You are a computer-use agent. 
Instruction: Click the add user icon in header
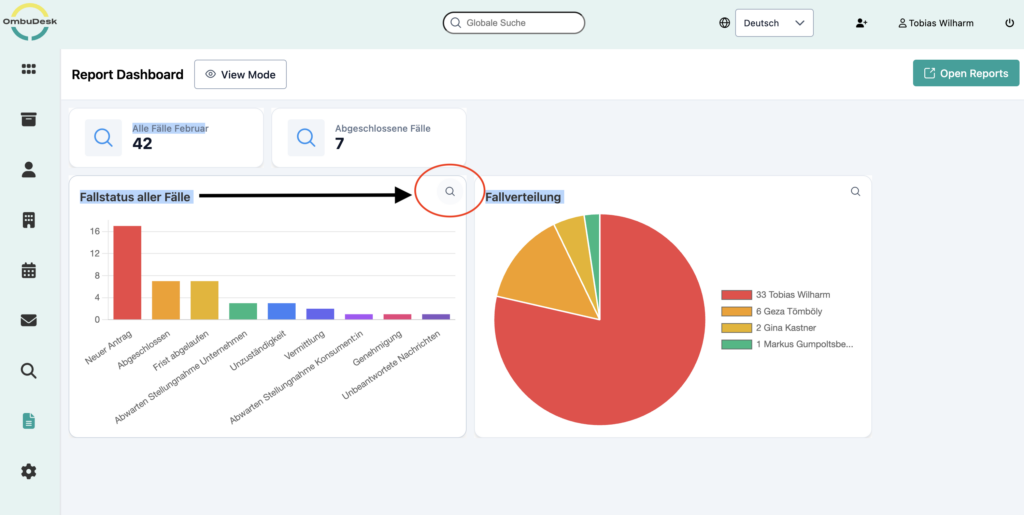click(861, 23)
